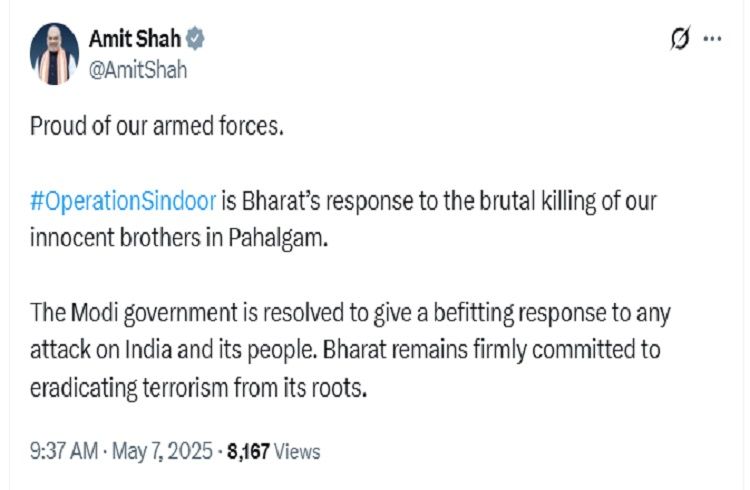Click the May 7, 2025 date
The height and width of the screenshot is (490, 750).
pos(162,451)
